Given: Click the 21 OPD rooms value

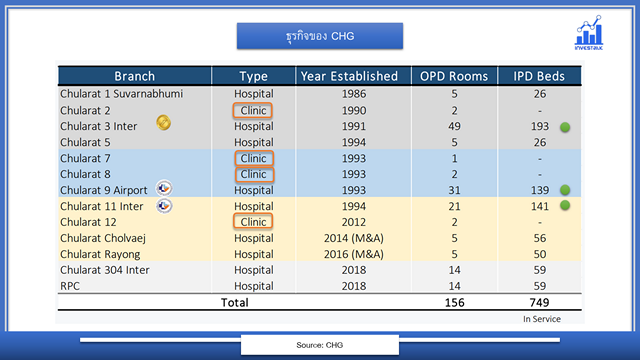Looking at the screenshot, I should point(454,206).
